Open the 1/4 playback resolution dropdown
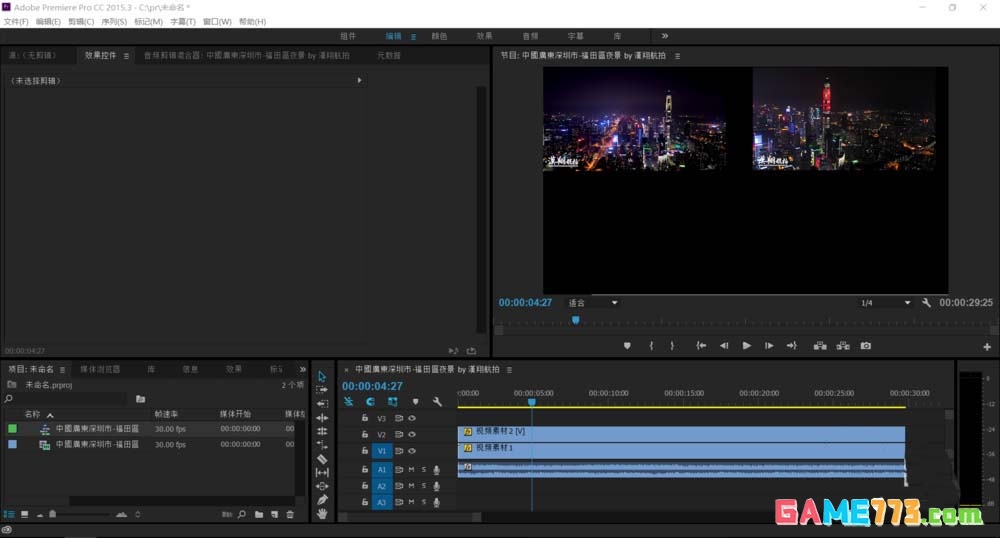 pyautogui.click(x=907, y=303)
